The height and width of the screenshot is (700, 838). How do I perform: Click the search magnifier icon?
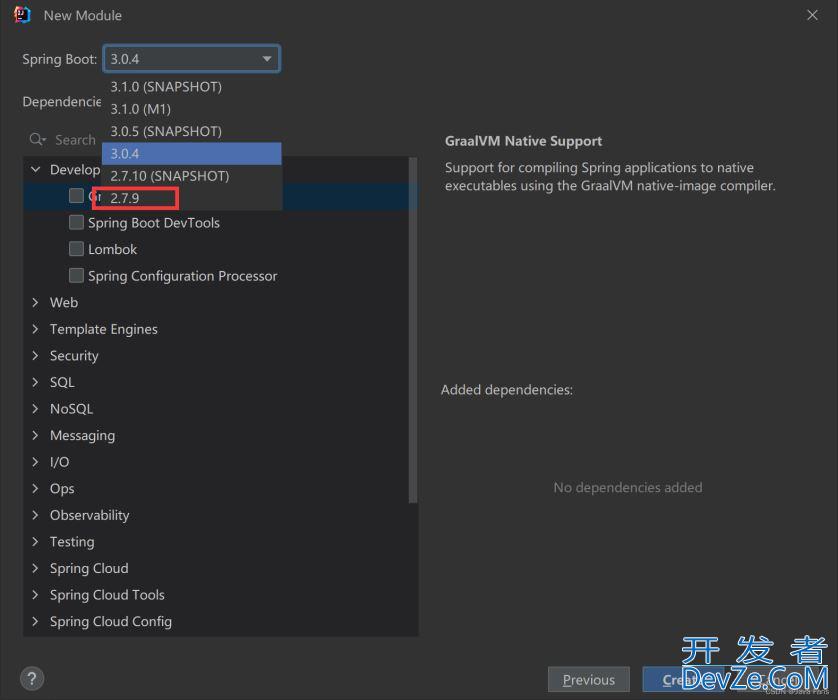(37, 139)
